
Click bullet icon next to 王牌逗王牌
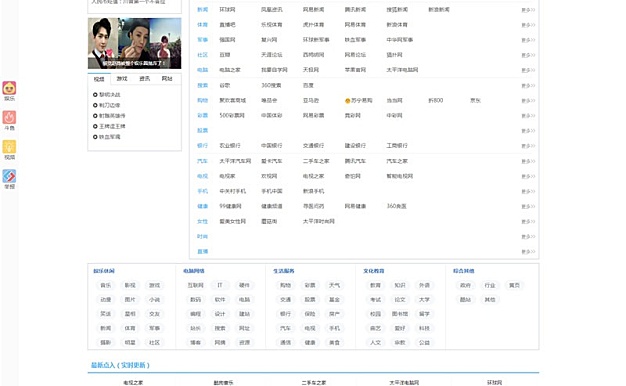tap(95, 126)
